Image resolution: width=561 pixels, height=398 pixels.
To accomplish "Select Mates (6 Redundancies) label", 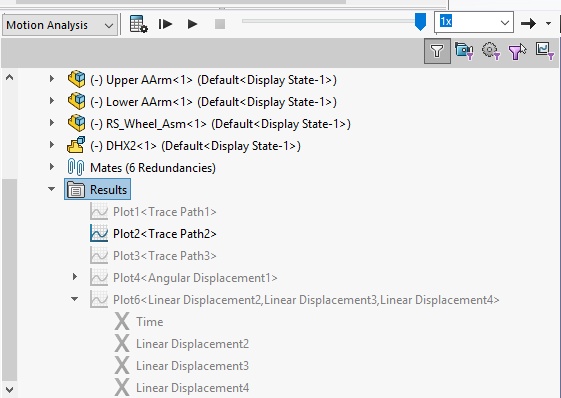I will coord(153,168).
